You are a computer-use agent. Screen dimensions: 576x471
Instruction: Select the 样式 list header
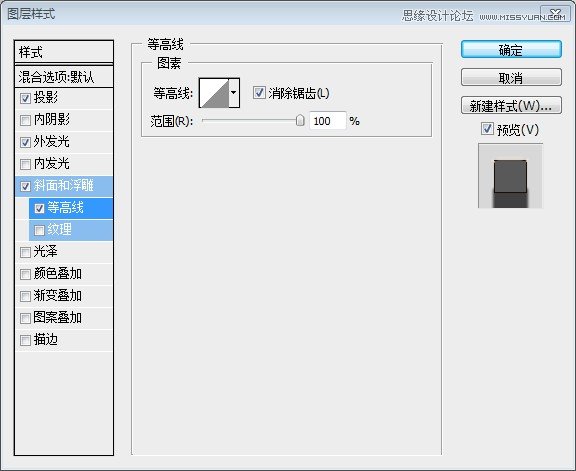64,52
